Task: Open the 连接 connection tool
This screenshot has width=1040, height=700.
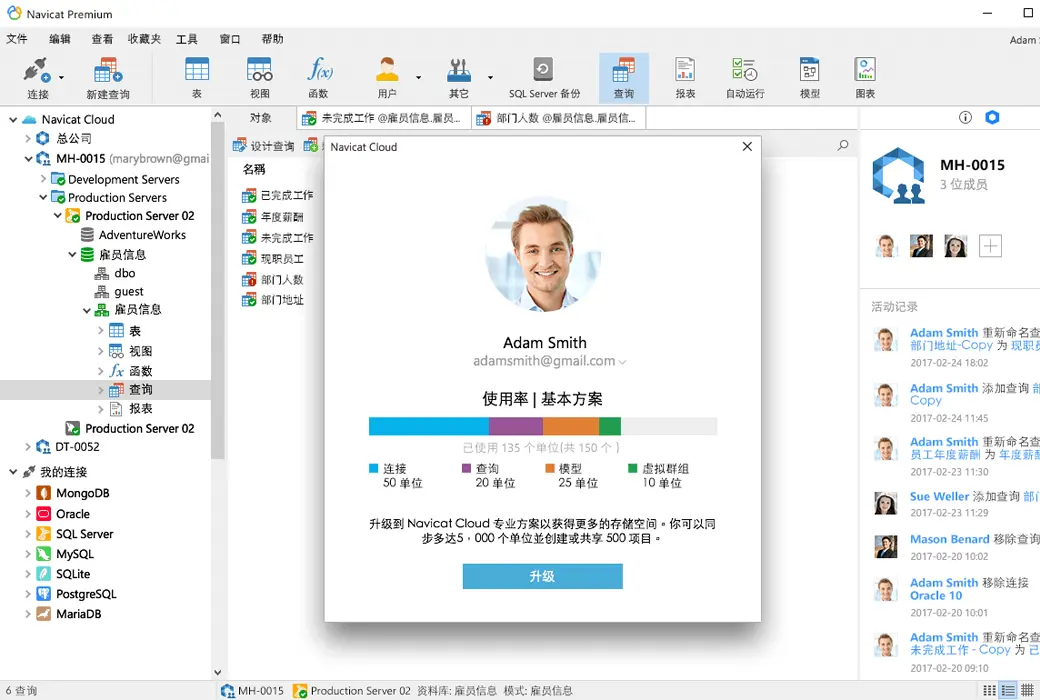Action: (x=37, y=78)
